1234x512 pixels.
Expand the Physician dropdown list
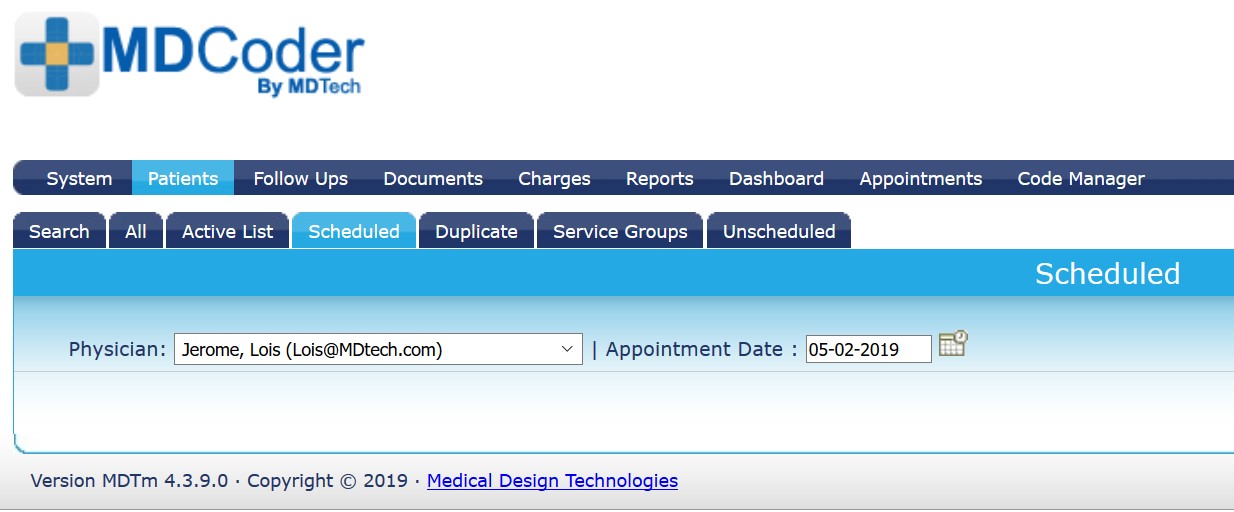(x=378, y=349)
